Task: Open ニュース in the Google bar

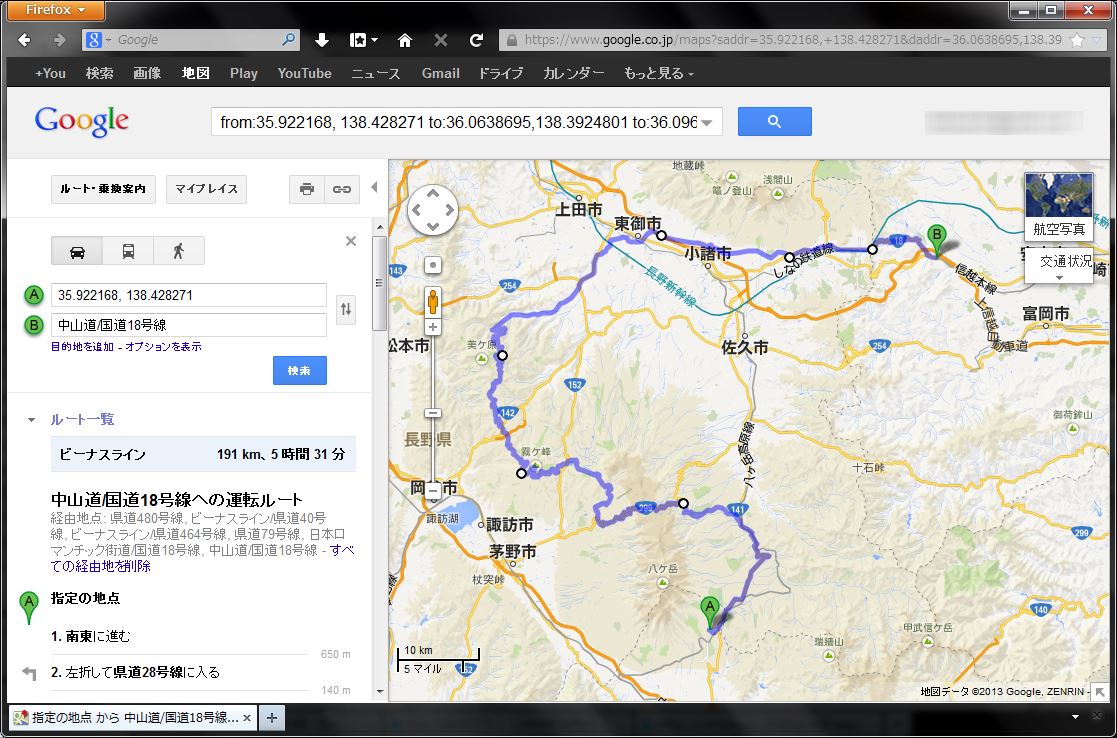Action: point(376,73)
